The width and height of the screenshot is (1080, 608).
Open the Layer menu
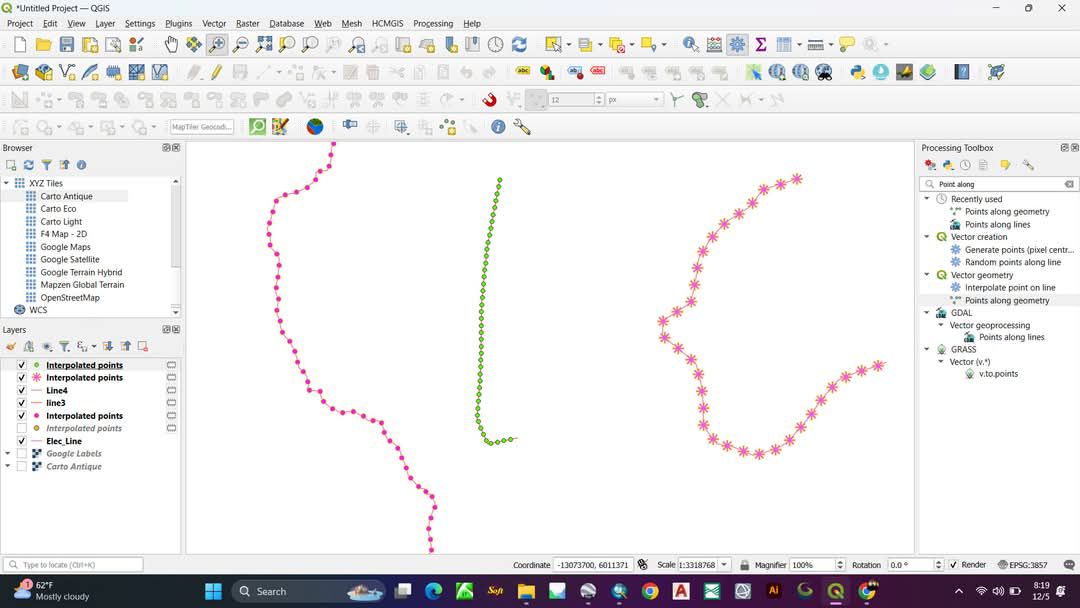[105, 23]
